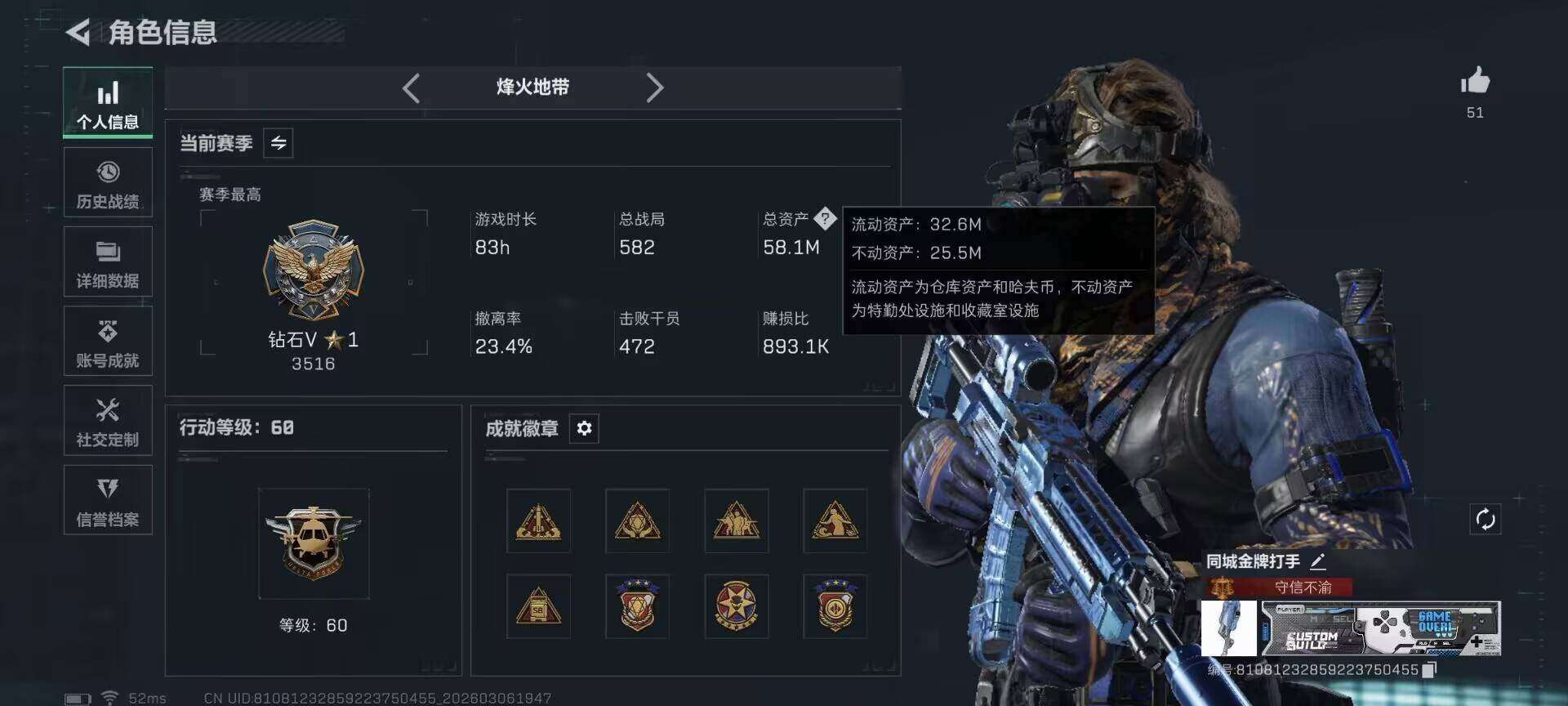The image size is (1568, 706).
Task: Rotate the character with the refresh icon
Action: coord(1486,519)
